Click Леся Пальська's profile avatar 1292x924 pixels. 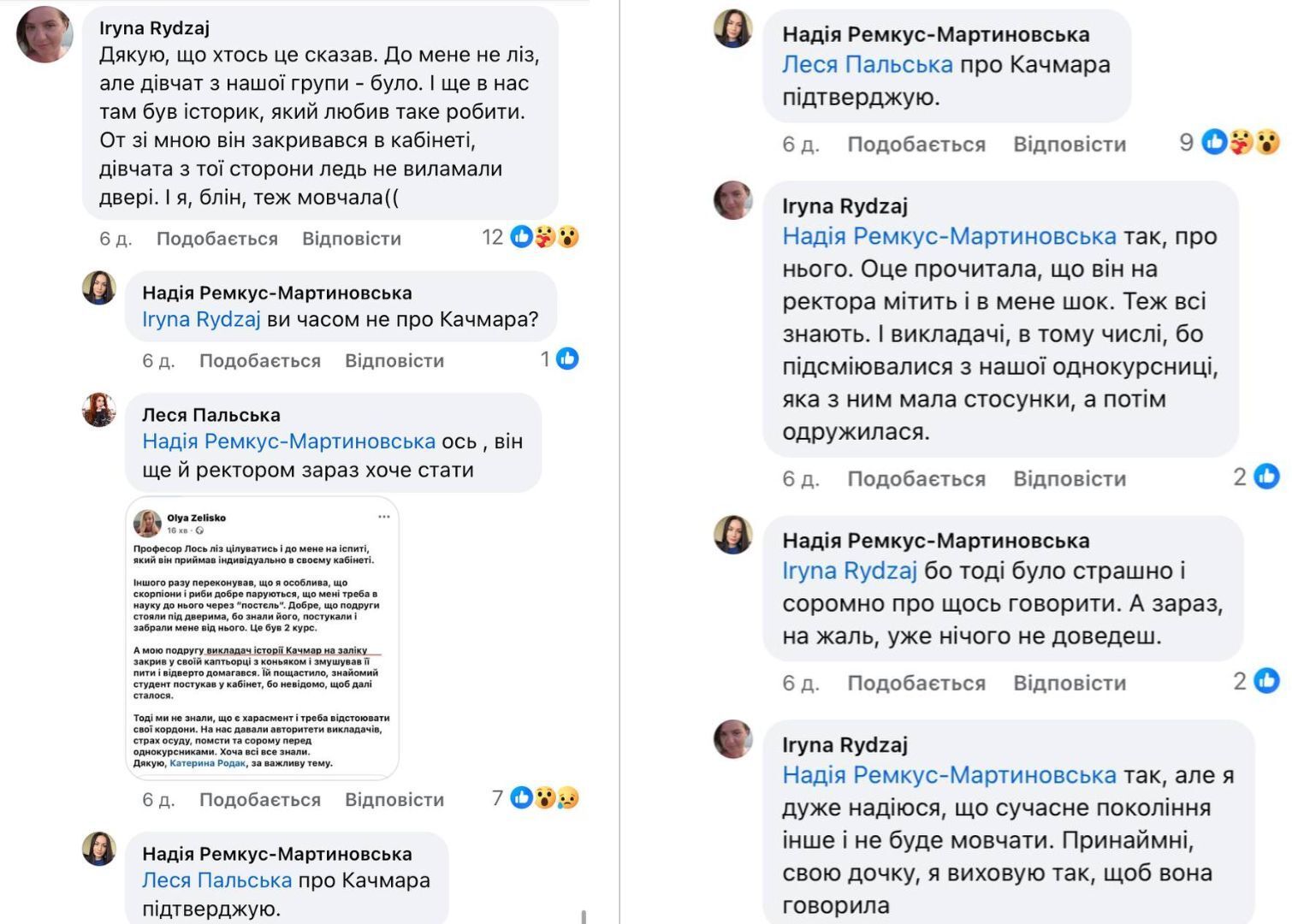pyautogui.click(x=99, y=410)
